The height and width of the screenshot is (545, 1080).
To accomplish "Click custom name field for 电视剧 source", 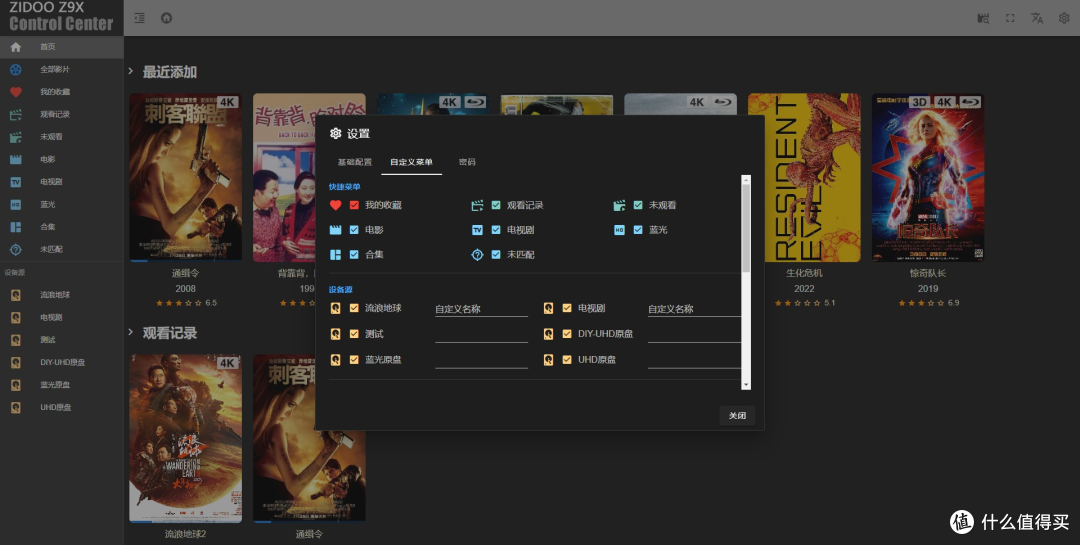I will coord(694,309).
